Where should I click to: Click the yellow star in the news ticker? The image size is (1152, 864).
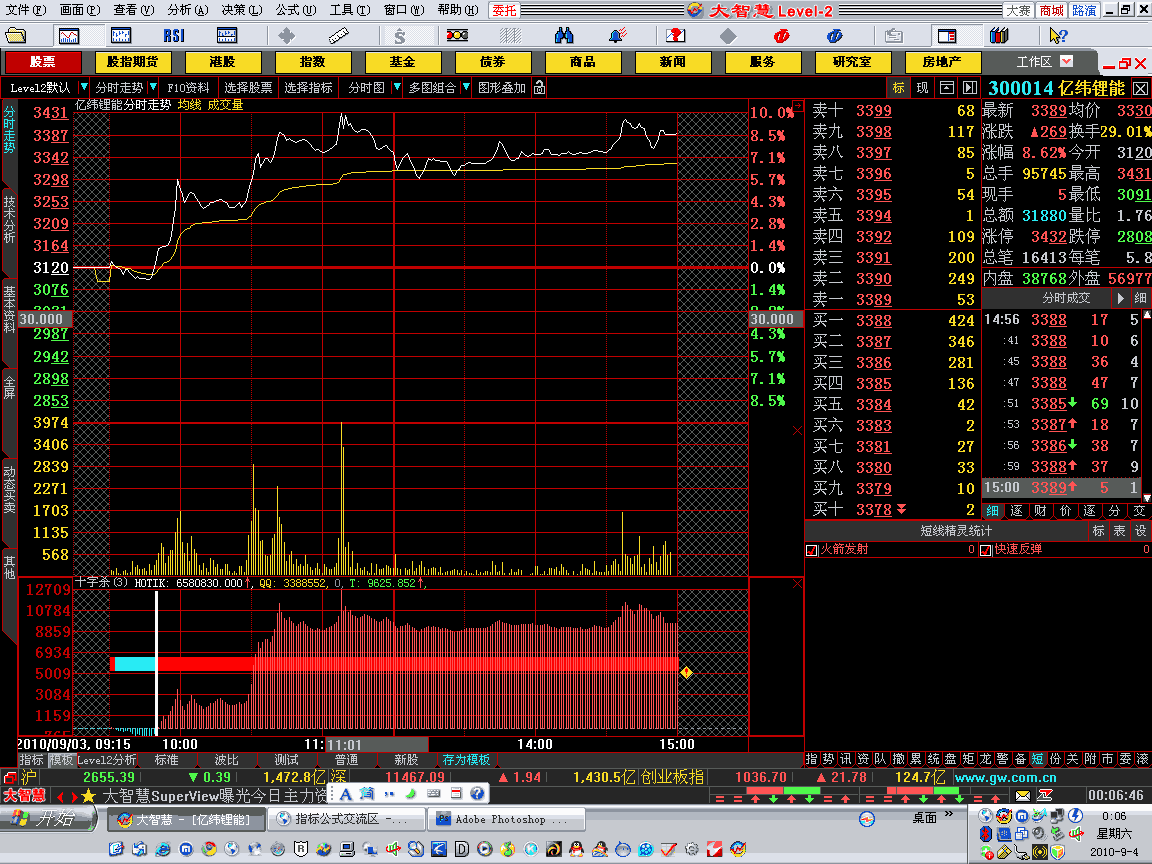click(x=89, y=796)
